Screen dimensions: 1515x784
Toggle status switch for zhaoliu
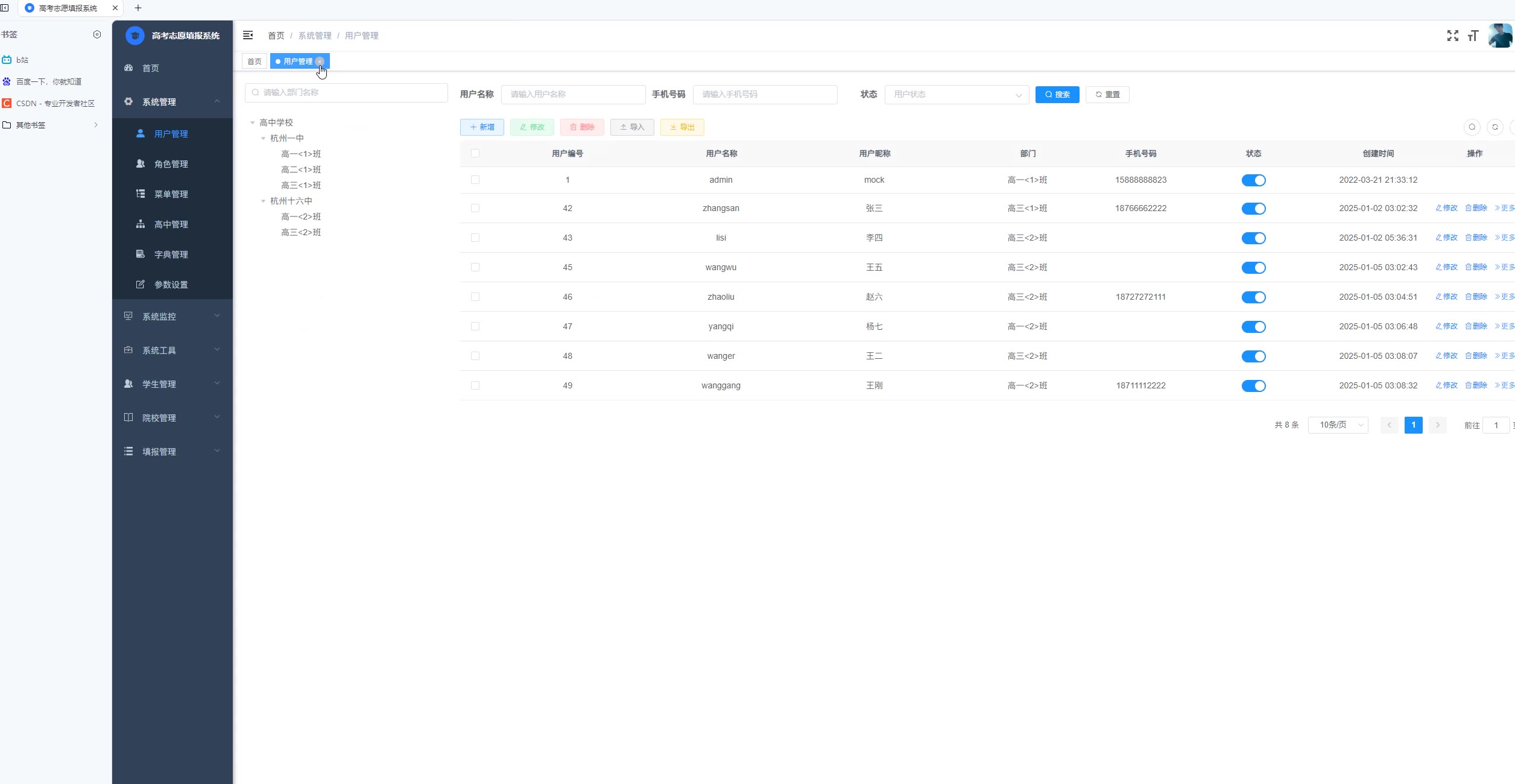pyautogui.click(x=1253, y=297)
